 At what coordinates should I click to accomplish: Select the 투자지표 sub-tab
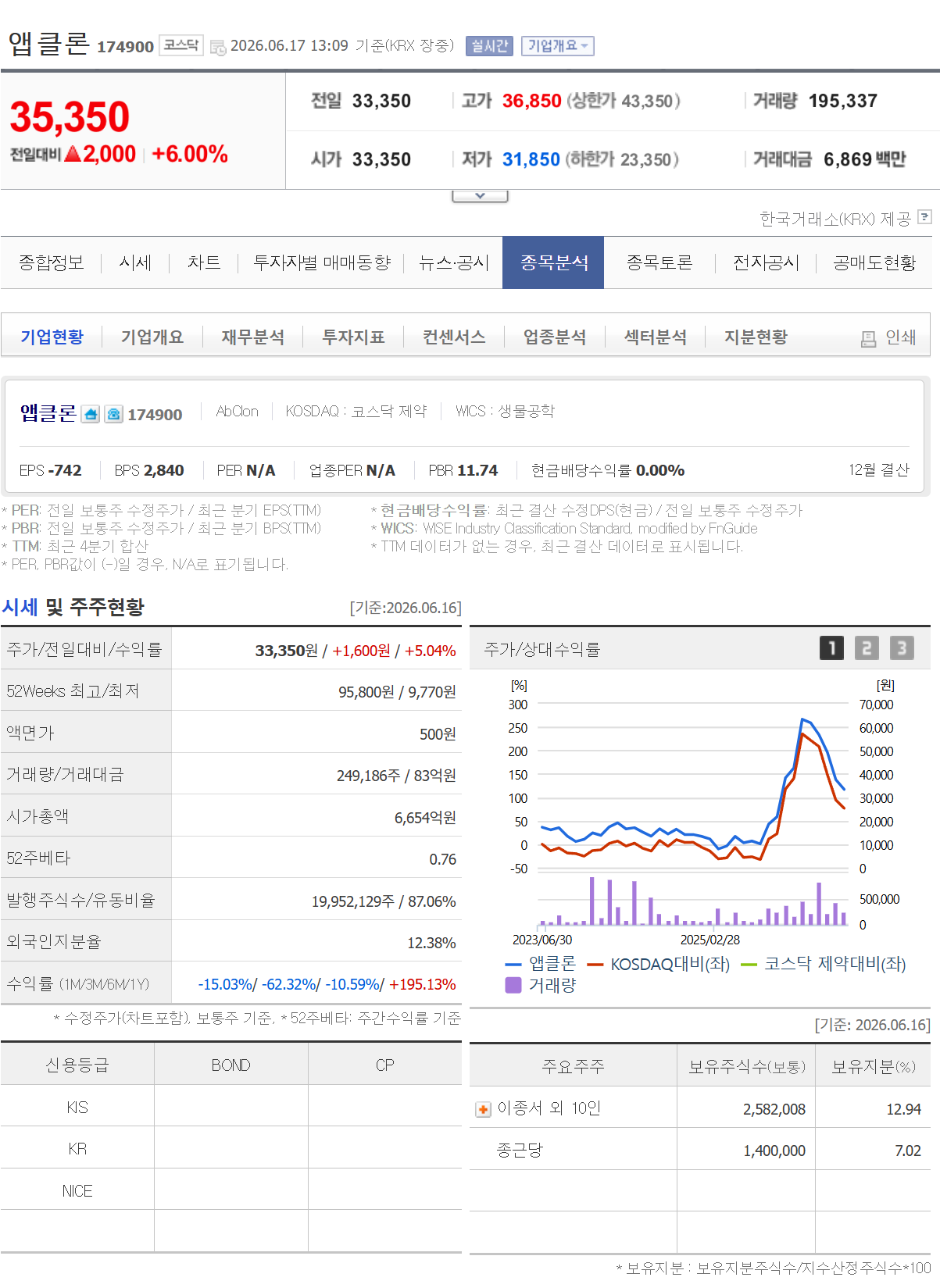pos(353,337)
